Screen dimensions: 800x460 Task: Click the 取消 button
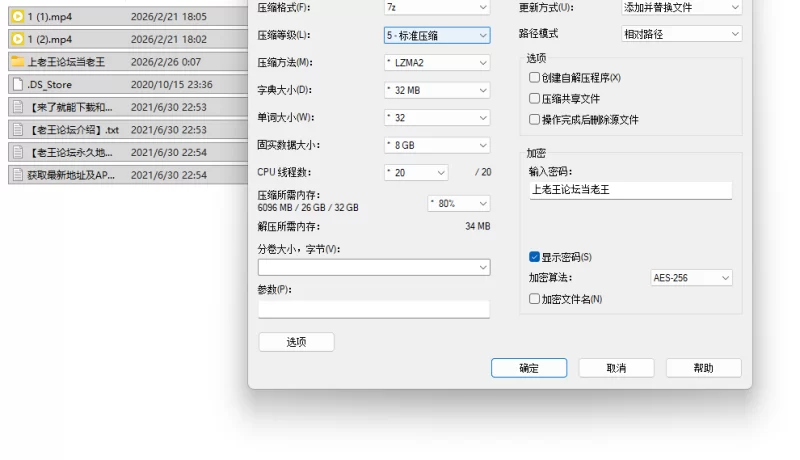tap(616, 368)
